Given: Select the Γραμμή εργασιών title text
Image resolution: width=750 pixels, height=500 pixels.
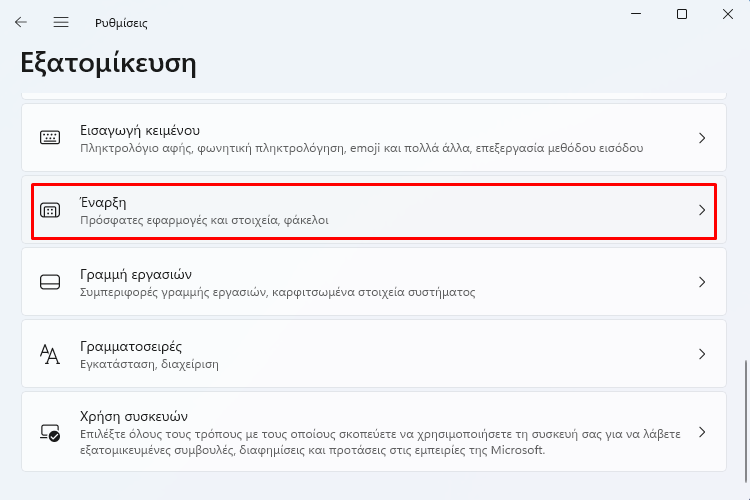Looking at the screenshot, I should click(x=136, y=275).
